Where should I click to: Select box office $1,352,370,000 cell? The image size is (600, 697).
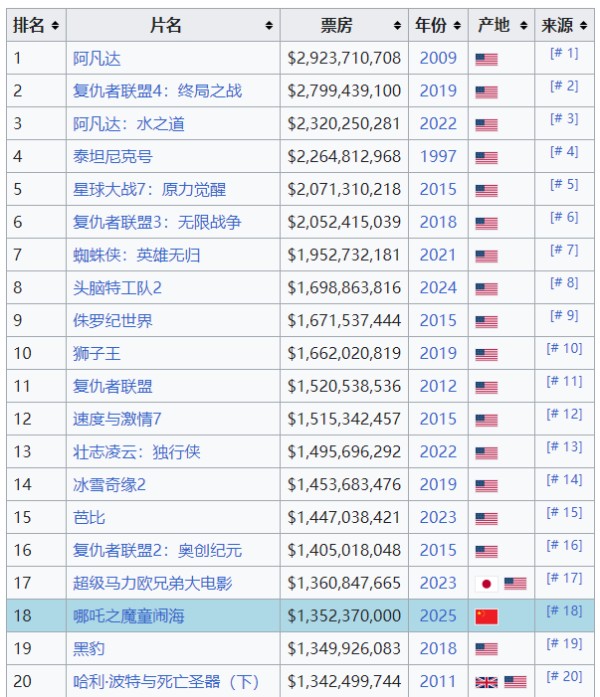coord(344,616)
